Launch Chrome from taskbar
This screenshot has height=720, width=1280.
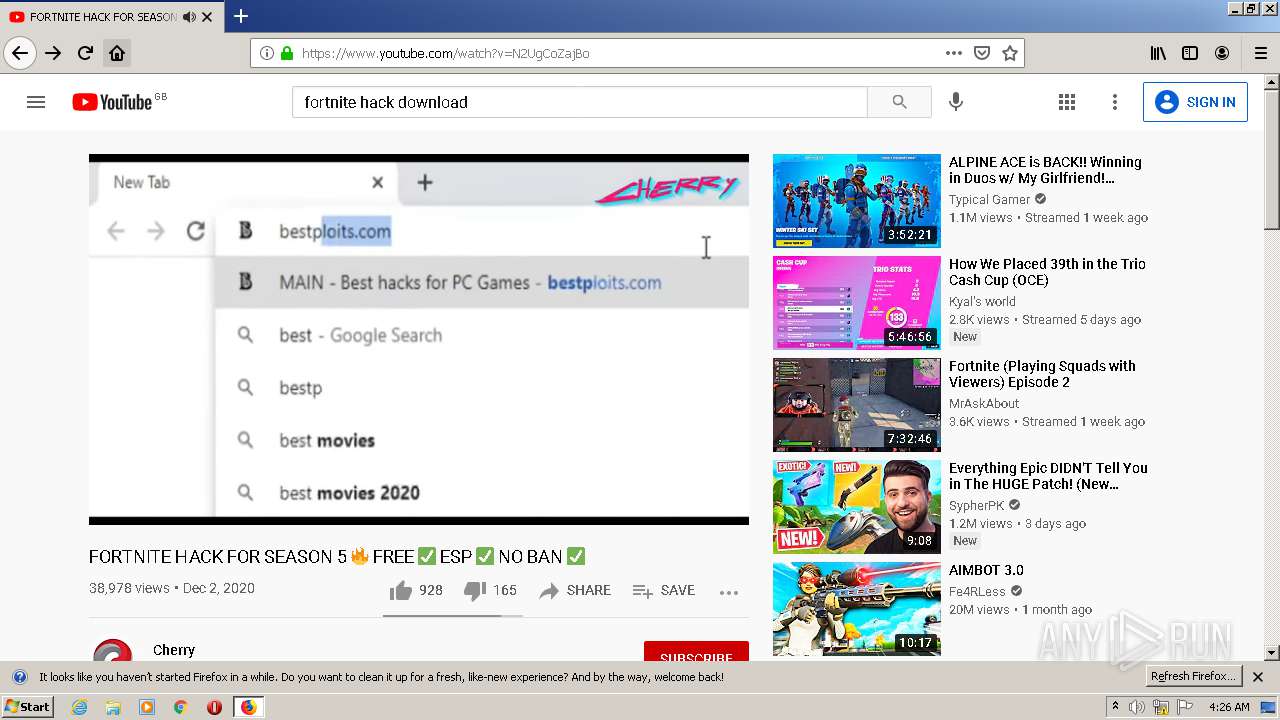click(180, 707)
